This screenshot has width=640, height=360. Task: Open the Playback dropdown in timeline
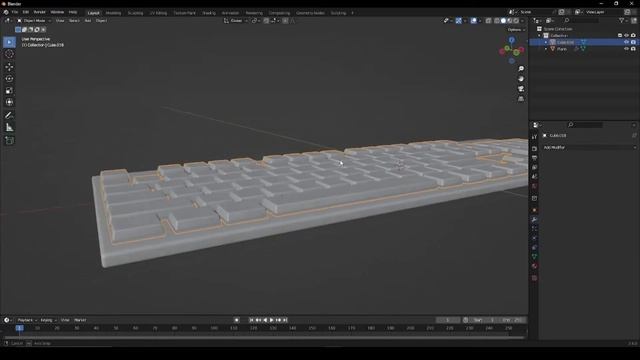27,320
